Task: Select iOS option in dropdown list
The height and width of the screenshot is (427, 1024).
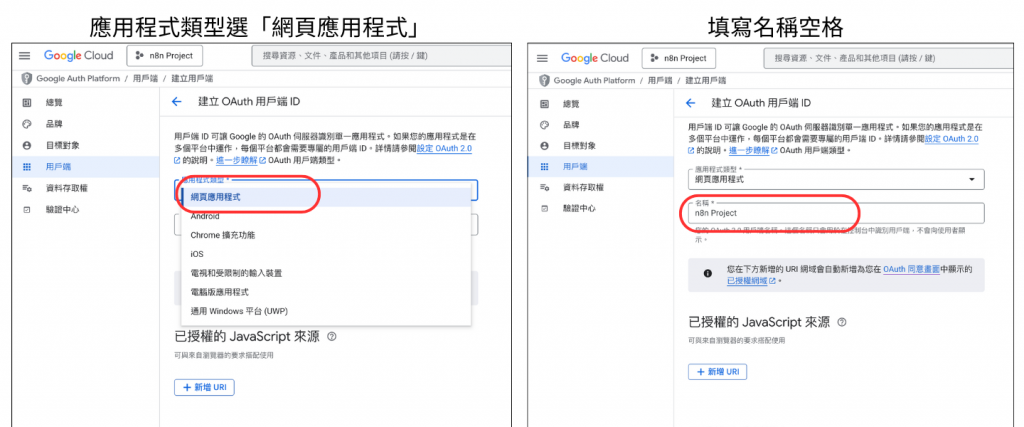Action: point(326,254)
